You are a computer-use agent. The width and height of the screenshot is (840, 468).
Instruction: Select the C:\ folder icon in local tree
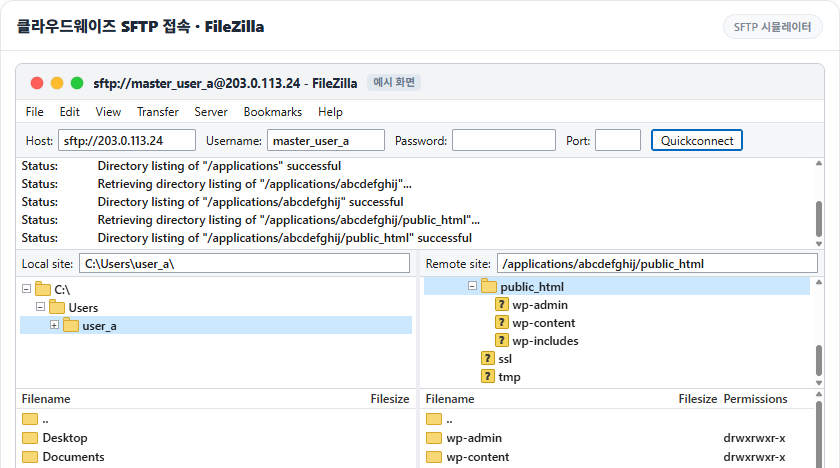(43, 289)
